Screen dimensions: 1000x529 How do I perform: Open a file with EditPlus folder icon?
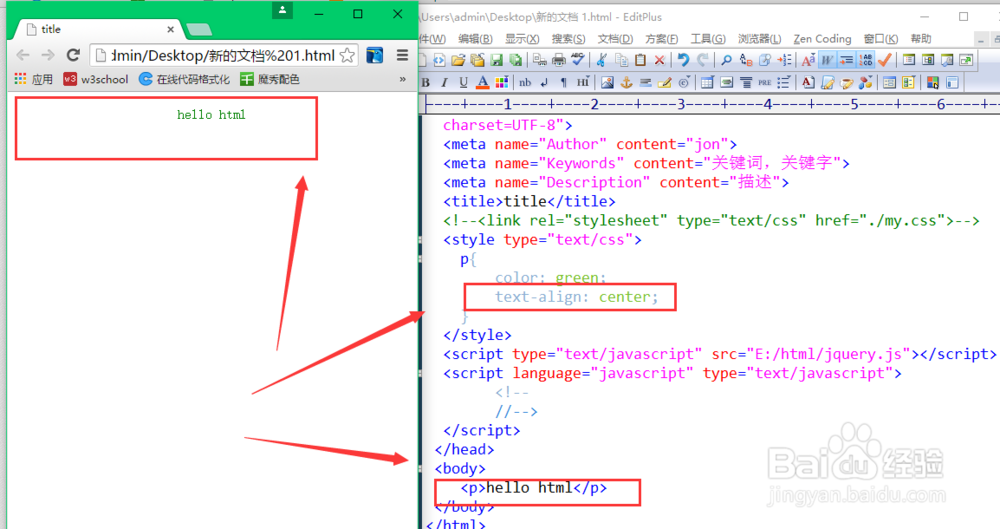(x=458, y=60)
